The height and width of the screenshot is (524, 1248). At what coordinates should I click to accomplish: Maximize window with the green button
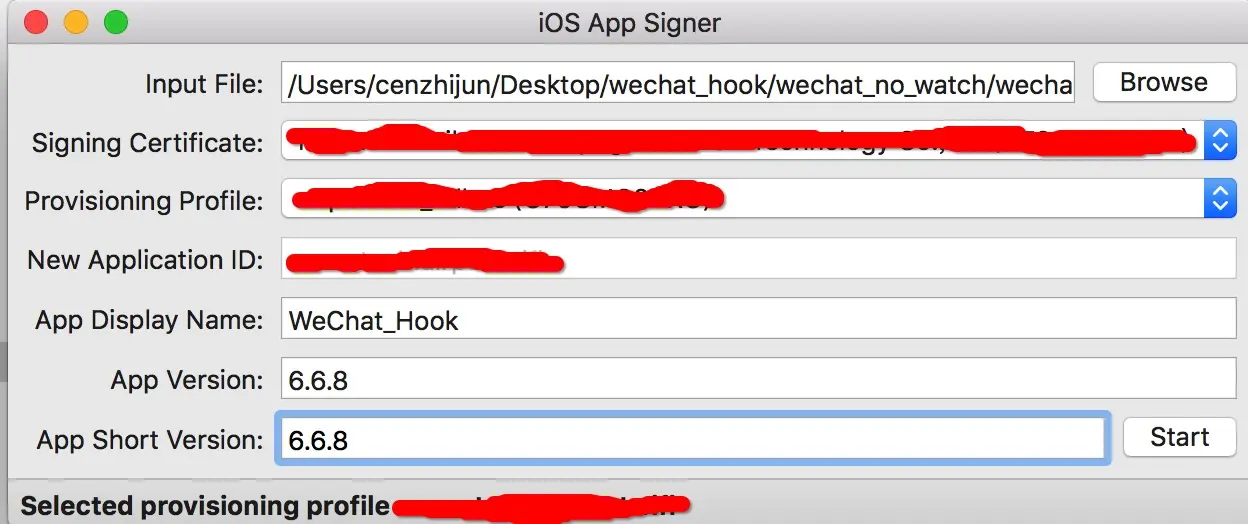[116, 21]
